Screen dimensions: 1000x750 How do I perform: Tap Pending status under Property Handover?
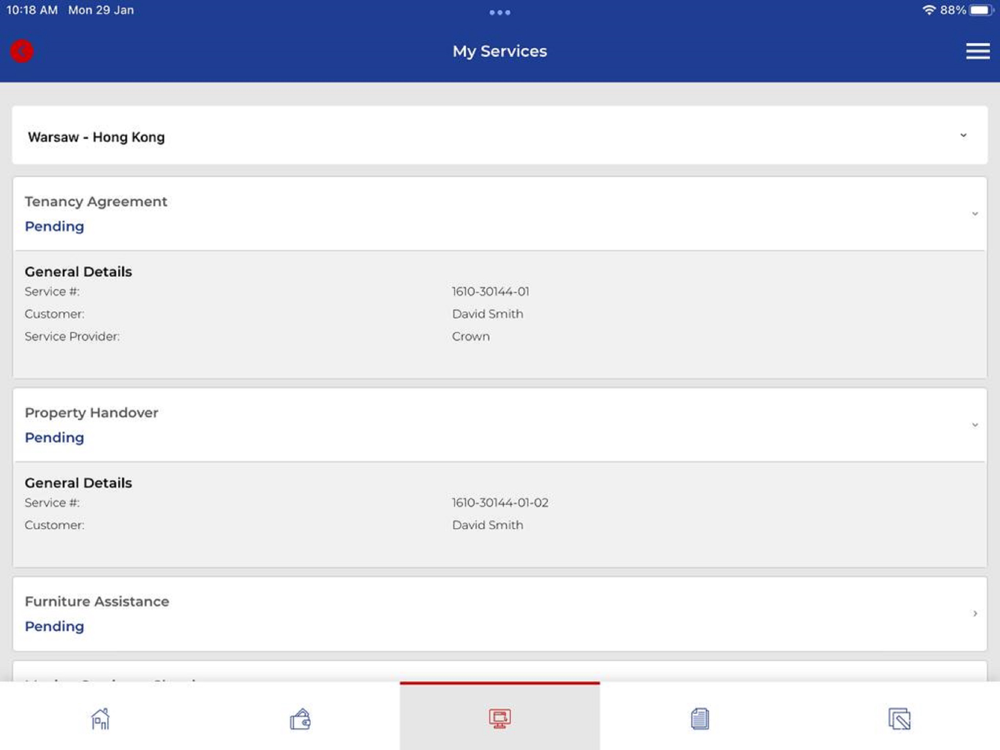point(54,438)
